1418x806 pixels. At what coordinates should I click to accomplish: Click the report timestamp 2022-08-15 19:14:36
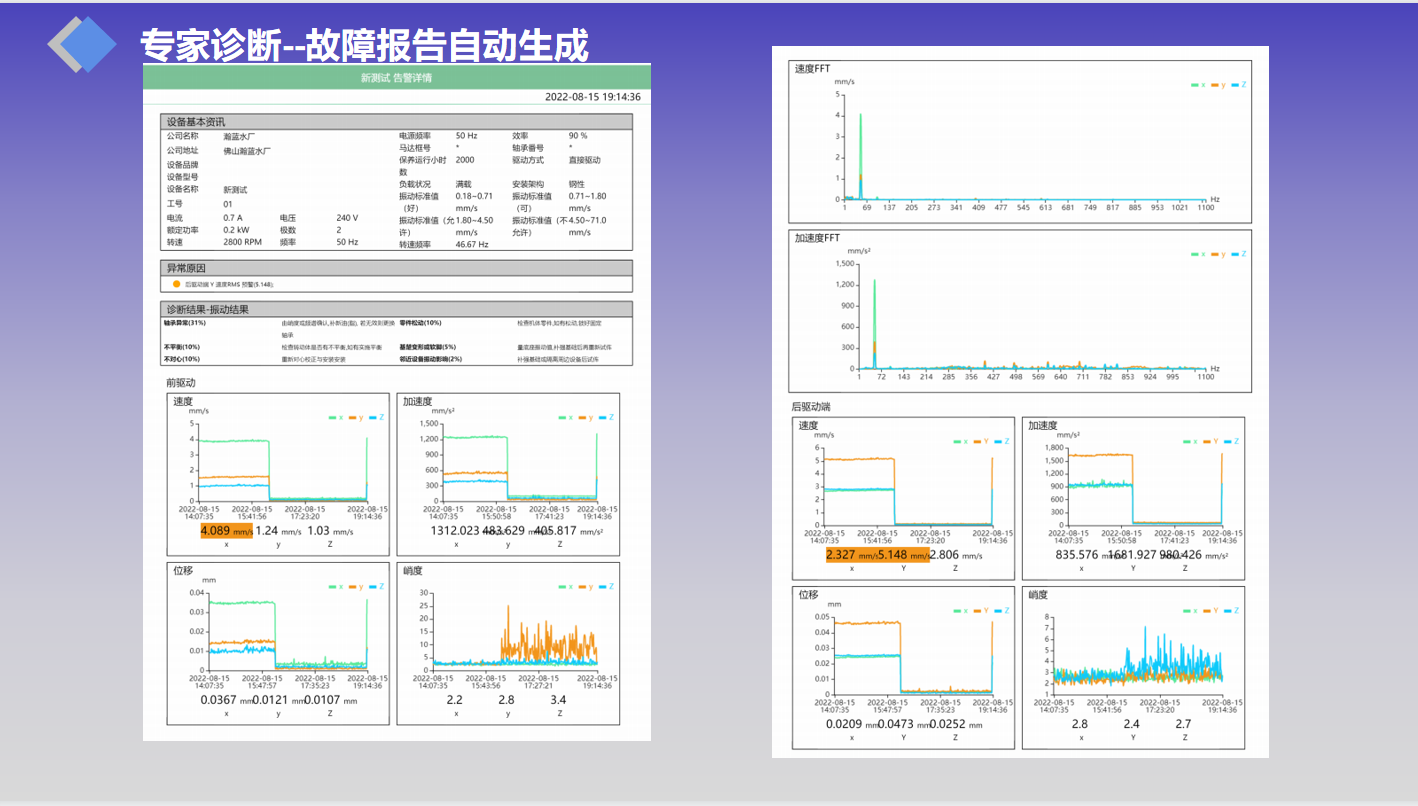(592, 97)
